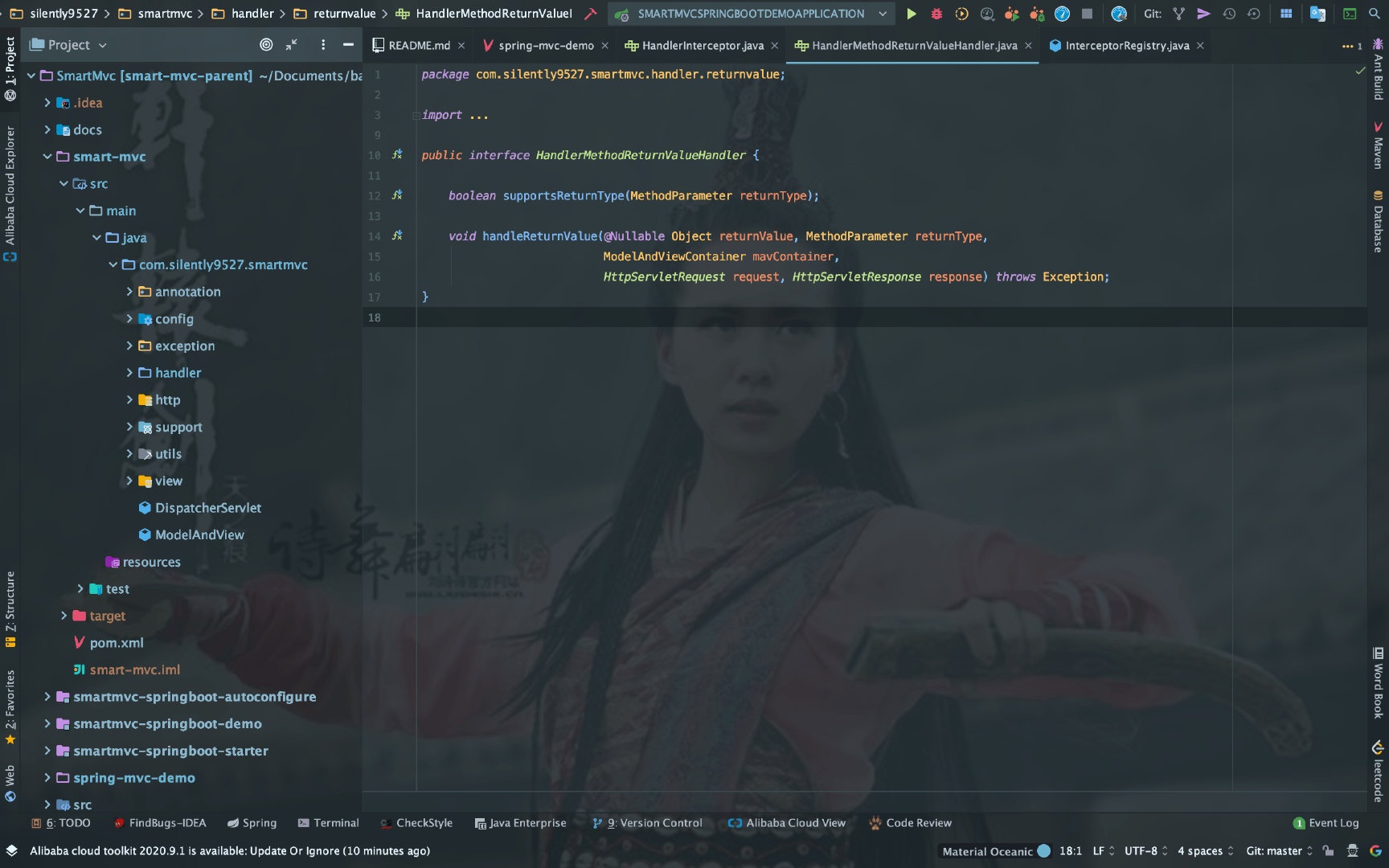Click the Git rollback icon
1389x868 pixels.
pos(1254,14)
